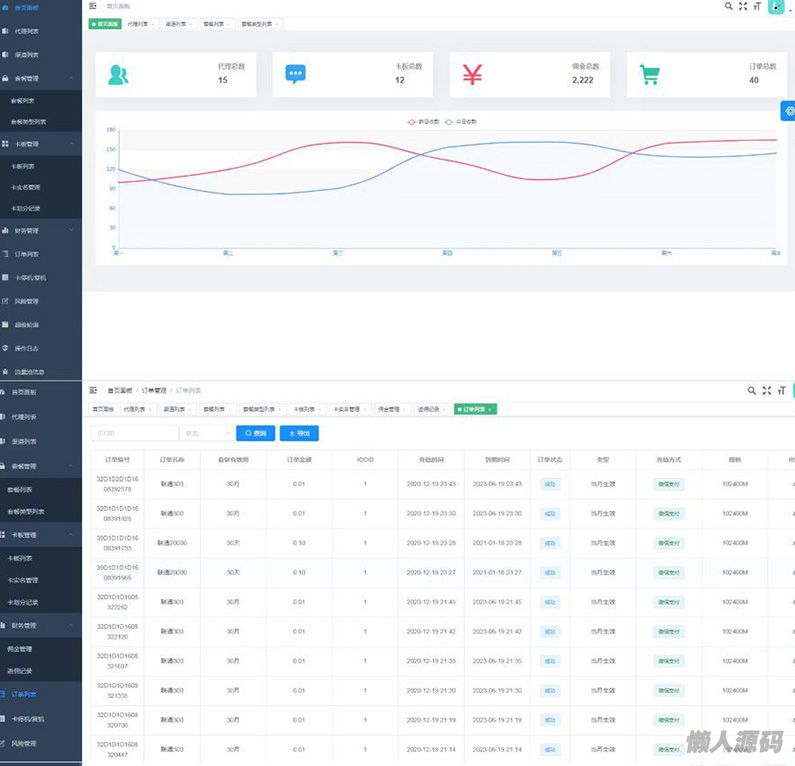The height and width of the screenshot is (766, 795).
Task: Select 代理列表 tab in top tab bar
Action: pyautogui.click(x=138, y=23)
